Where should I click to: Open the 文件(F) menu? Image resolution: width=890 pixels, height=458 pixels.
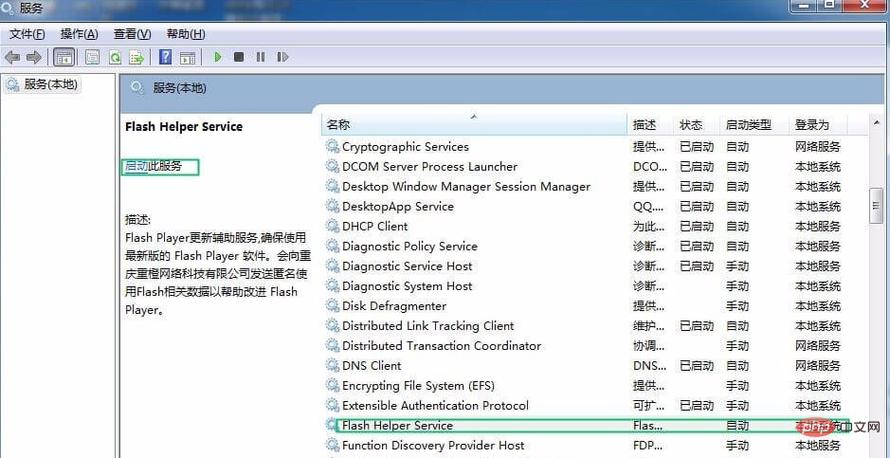(x=27, y=34)
